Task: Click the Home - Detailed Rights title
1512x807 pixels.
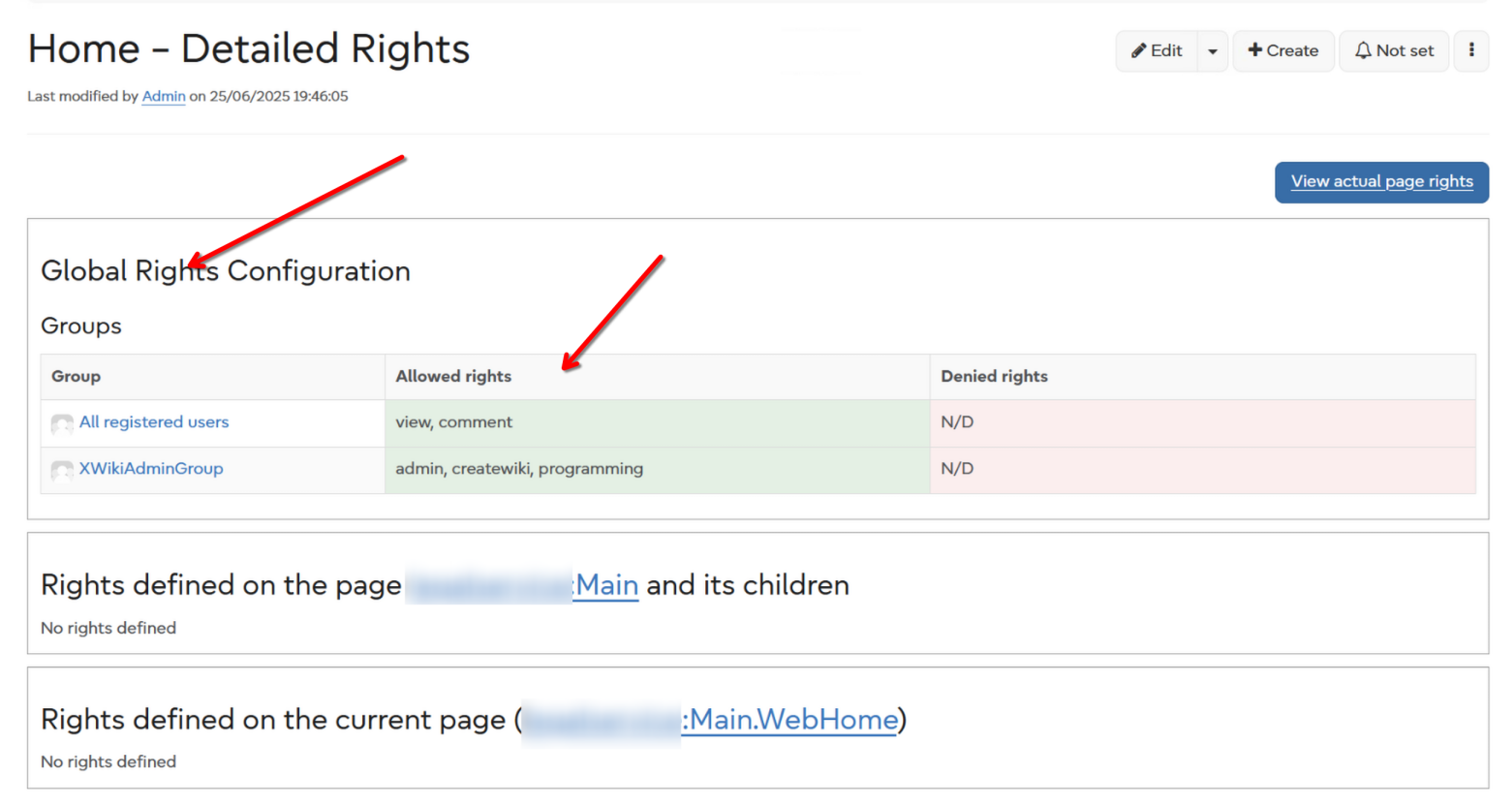Action: (x=248, y=49)
